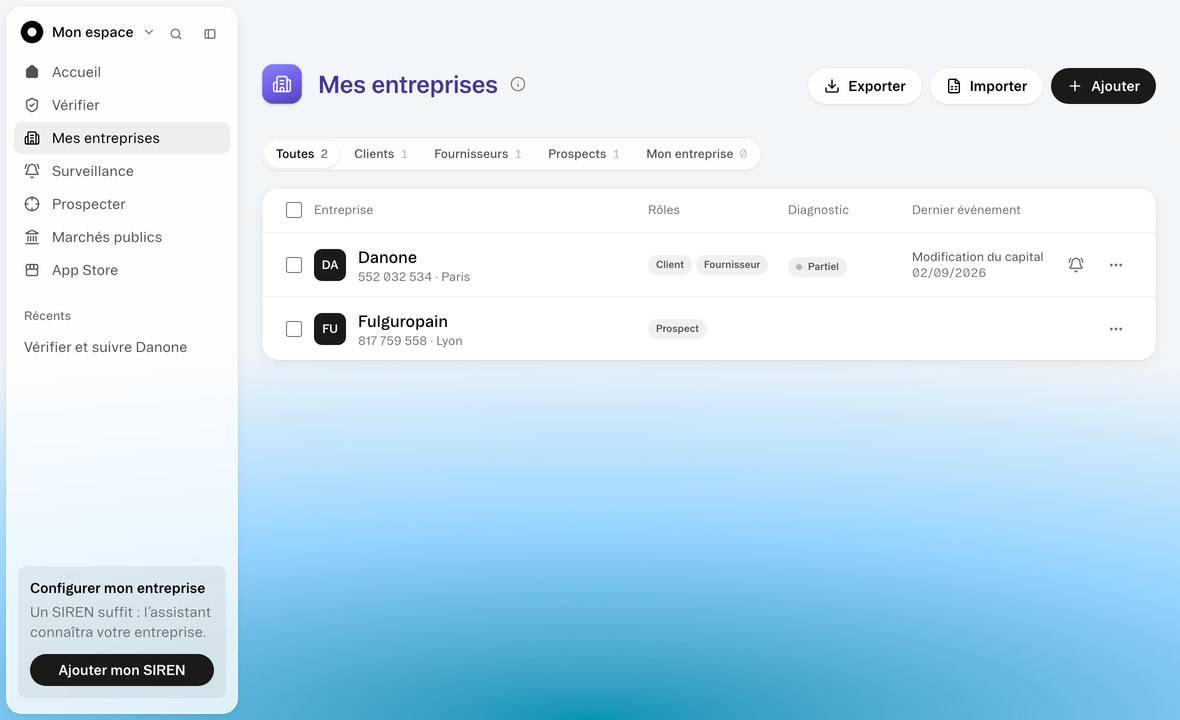This screenshot has width=1180, height=720.
Task: Toggle the select-all Entreprise header checkbox
Action: point(294,210)
